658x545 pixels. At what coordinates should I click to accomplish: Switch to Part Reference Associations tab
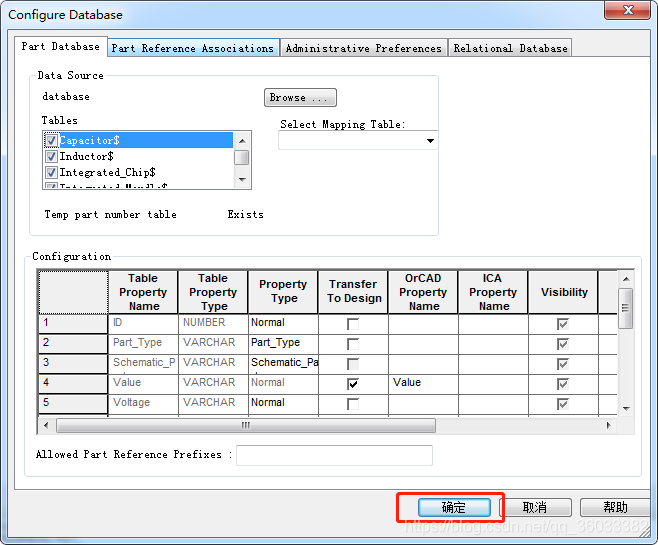(192, 48)
